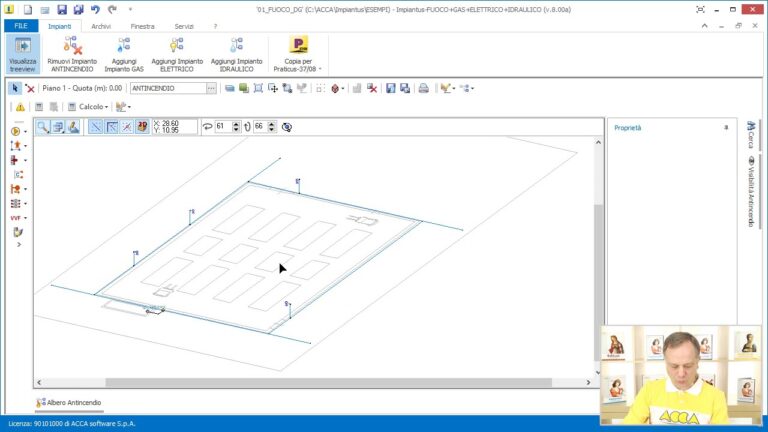Open the red grid list tool dropdown
Viewport: 768px width, 432px height.
pyautogui.click(x=25, y=204)
